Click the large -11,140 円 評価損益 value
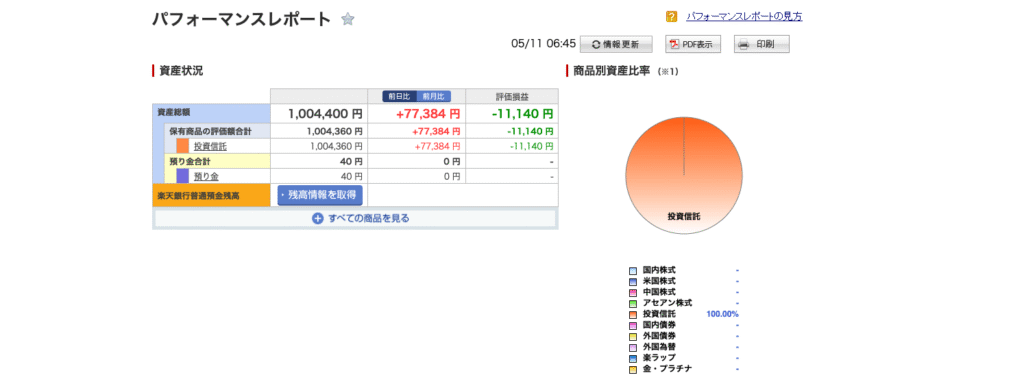The width and height of the screenshot is (1024, 384). (x=522, y=114)
